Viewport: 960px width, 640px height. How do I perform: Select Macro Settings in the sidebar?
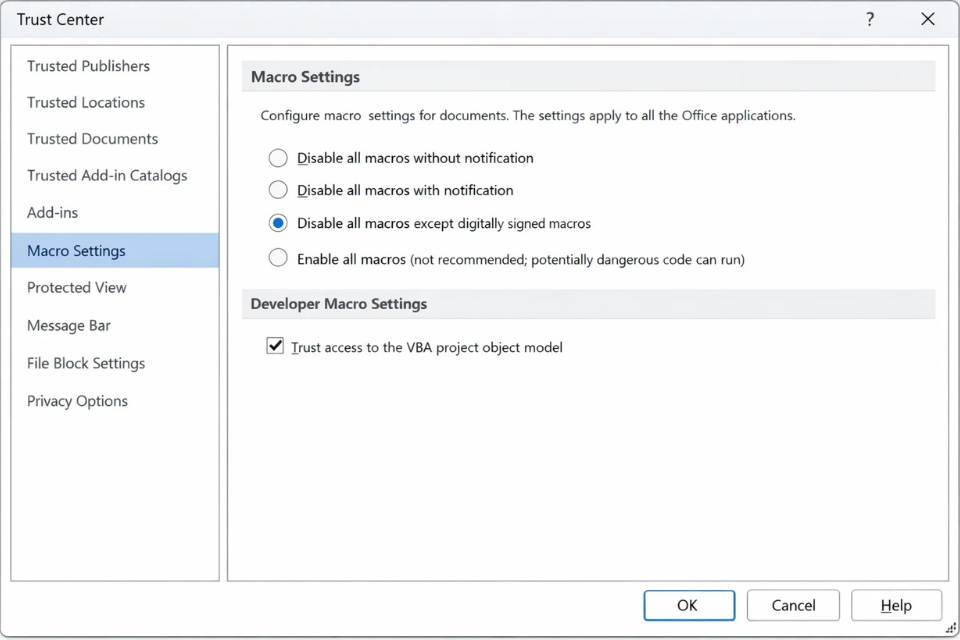pos(76,250)
